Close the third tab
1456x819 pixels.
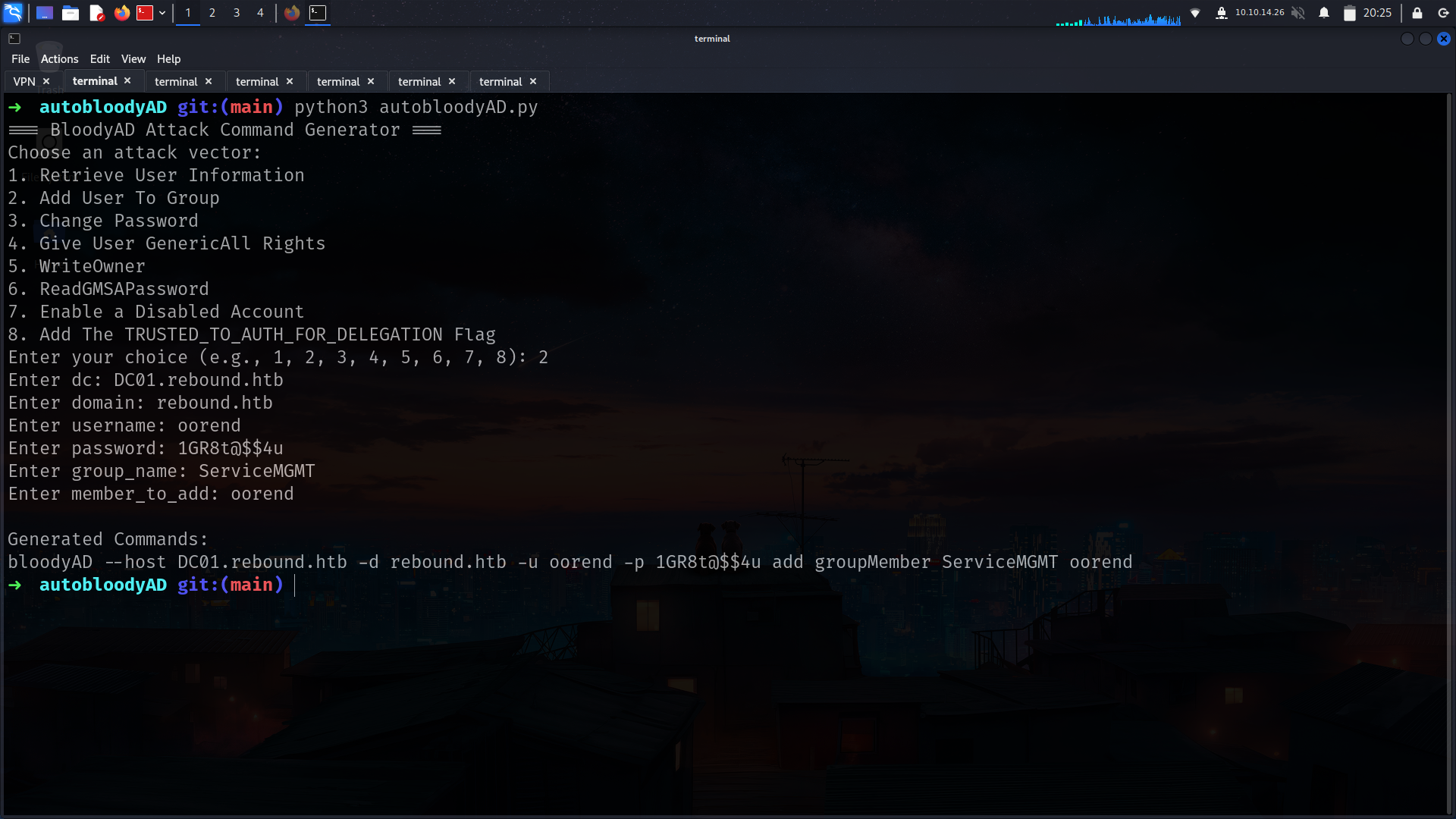tap(209, 81)
